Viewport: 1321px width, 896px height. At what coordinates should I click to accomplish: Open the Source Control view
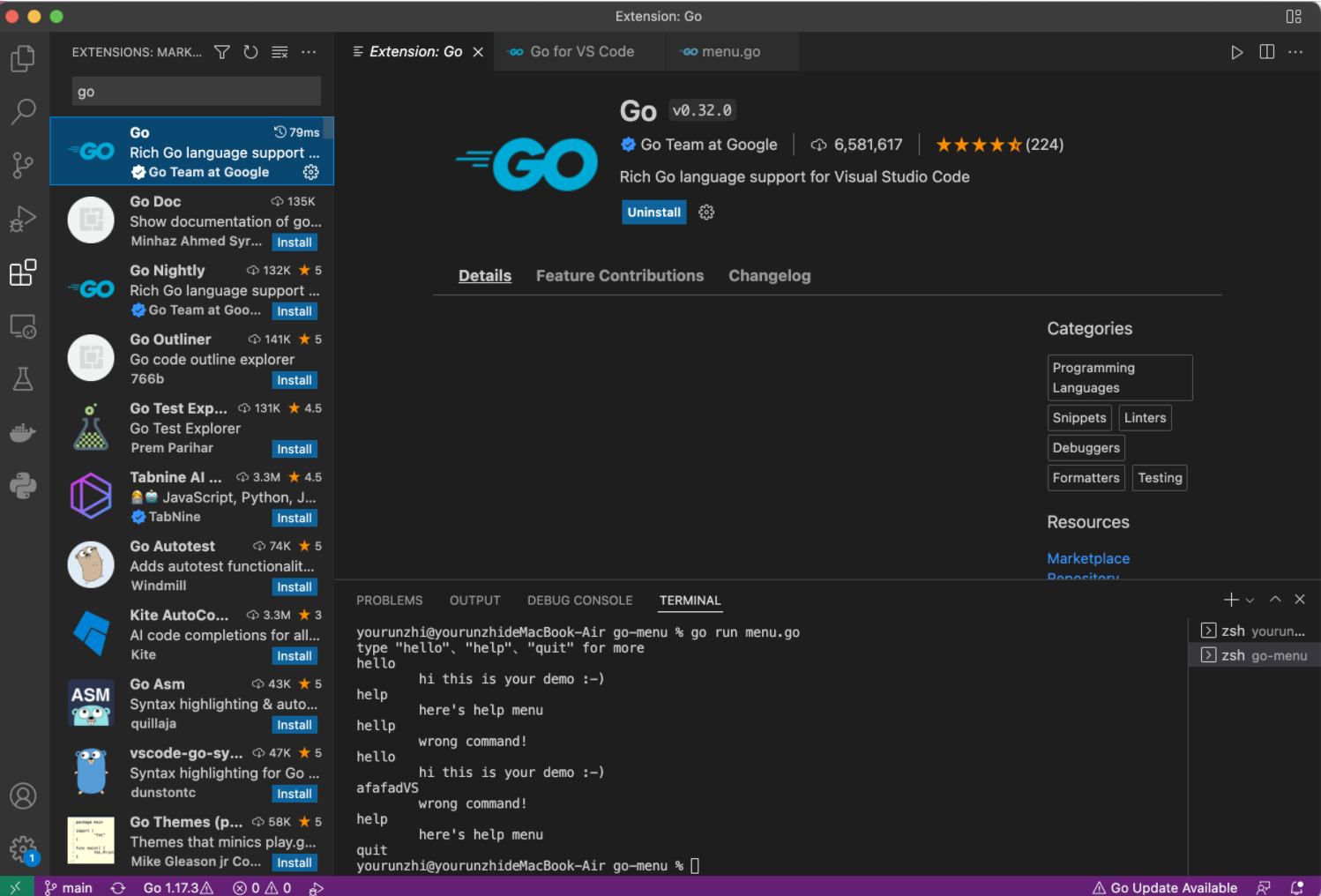click(23, 165)
